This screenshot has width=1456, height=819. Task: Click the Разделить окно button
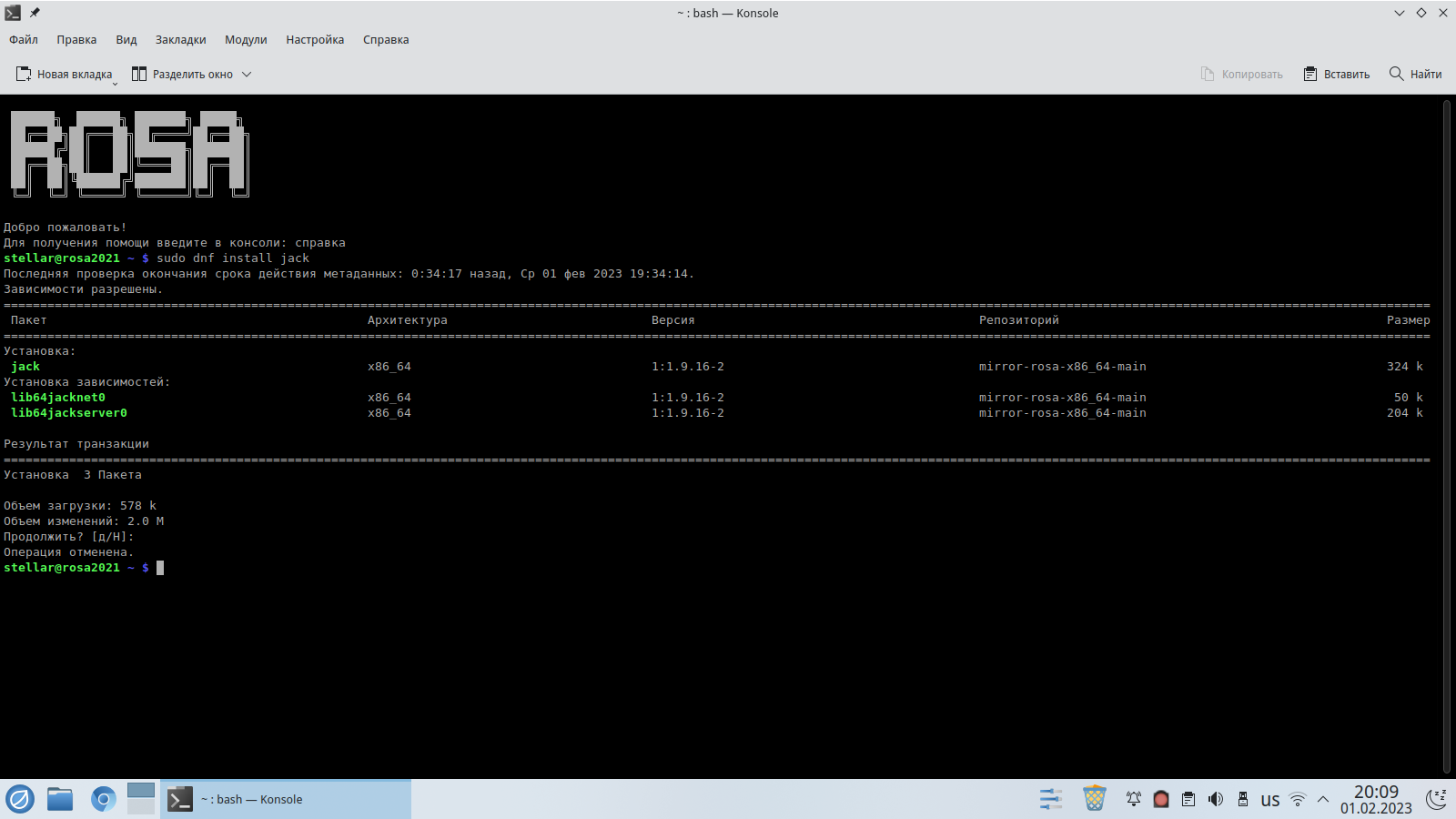(183, 75)
